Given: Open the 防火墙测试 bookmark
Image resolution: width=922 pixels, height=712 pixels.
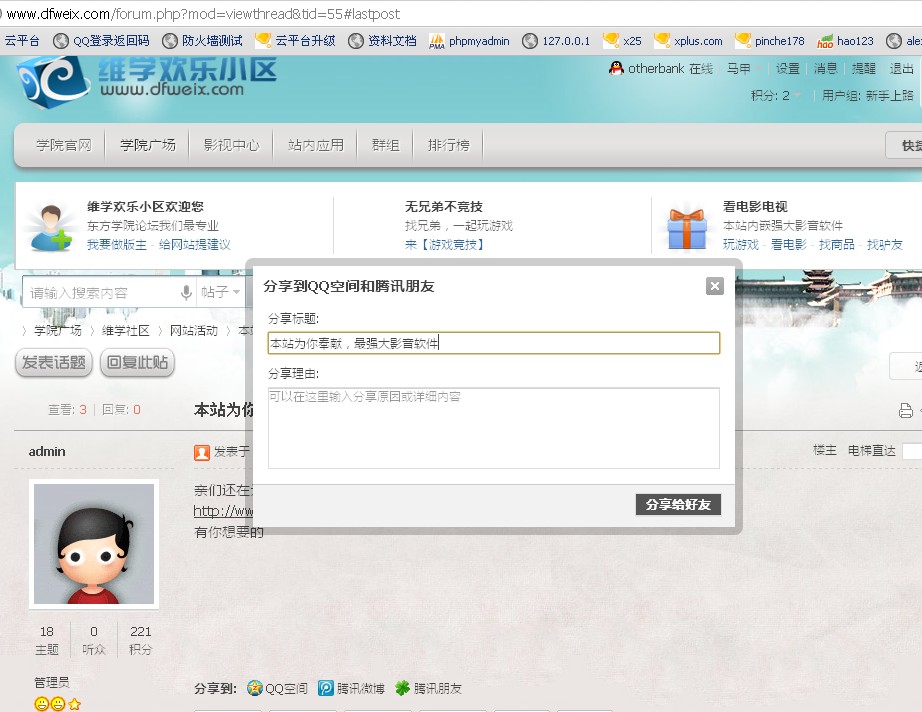Looking at the screenshot, I should [x=202, y=41].
